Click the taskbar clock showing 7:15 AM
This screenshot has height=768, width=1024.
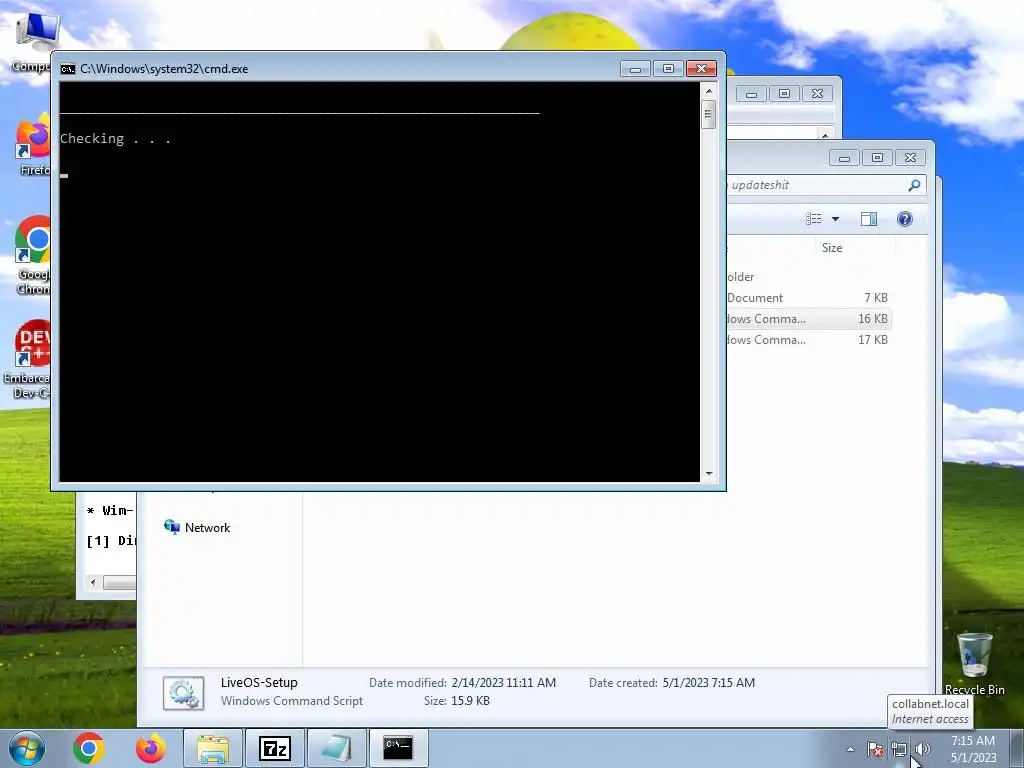(973, 749)
